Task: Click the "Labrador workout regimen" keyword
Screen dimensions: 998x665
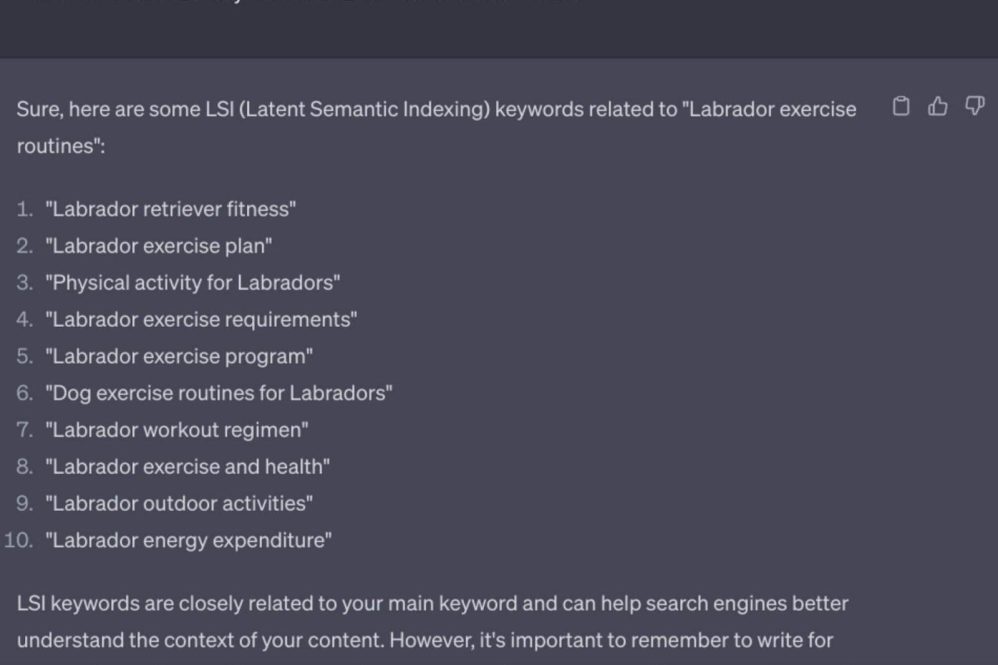Action: [x=177, y=430]
